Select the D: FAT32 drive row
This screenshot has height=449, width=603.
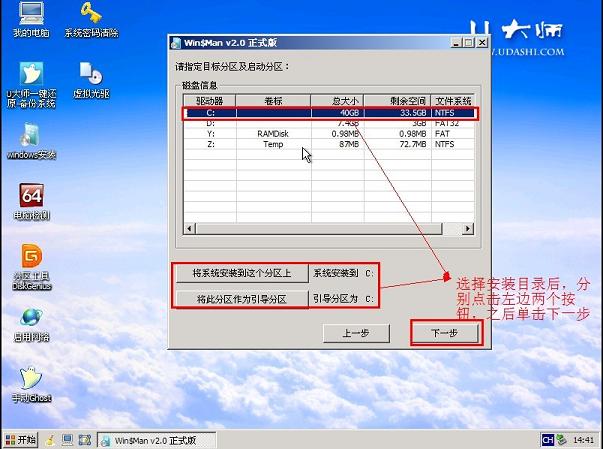pyautogui.click(x=329, y=123)
